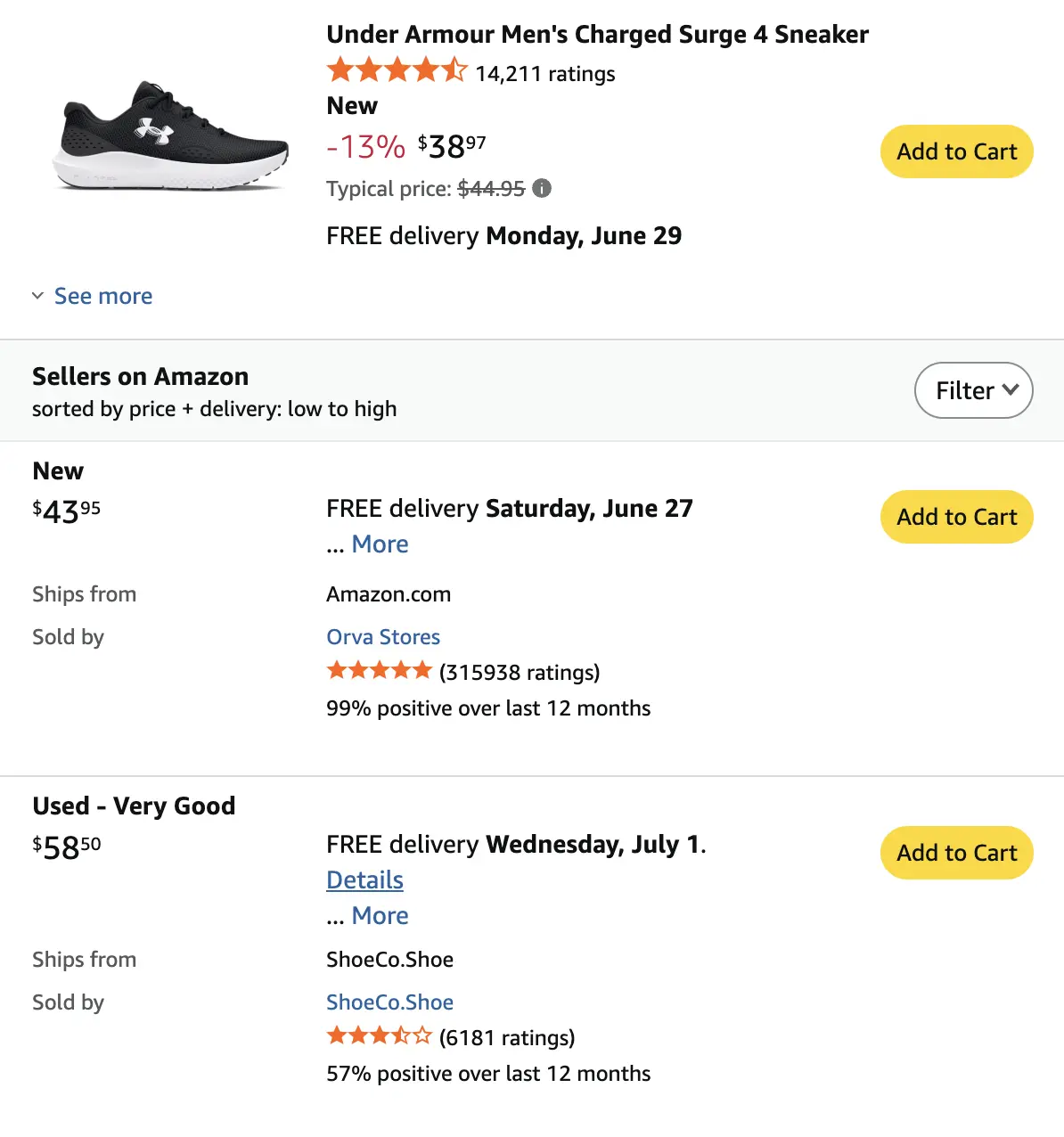
Task: Add the $43.95 new offer to cart
Action: click(957, 517)
